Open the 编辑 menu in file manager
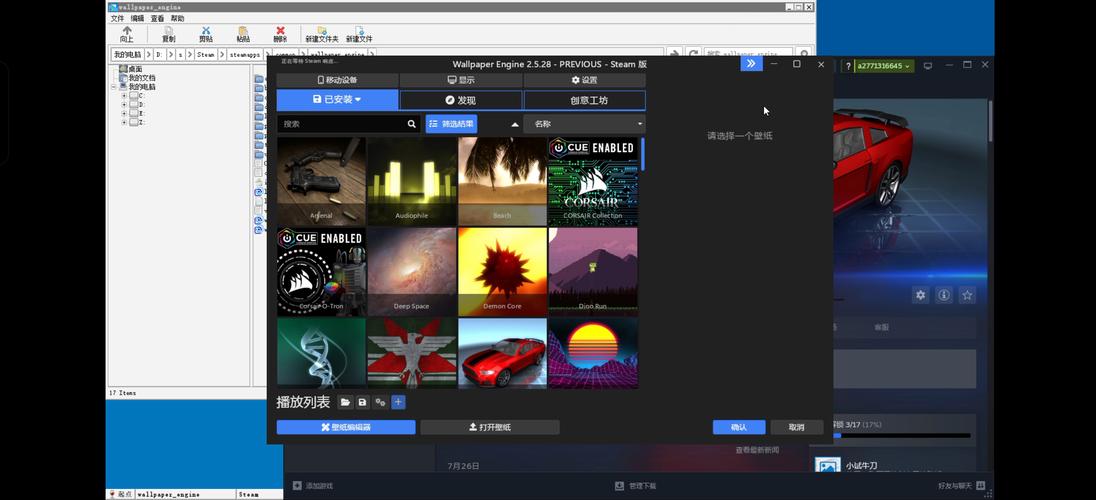 137,18
